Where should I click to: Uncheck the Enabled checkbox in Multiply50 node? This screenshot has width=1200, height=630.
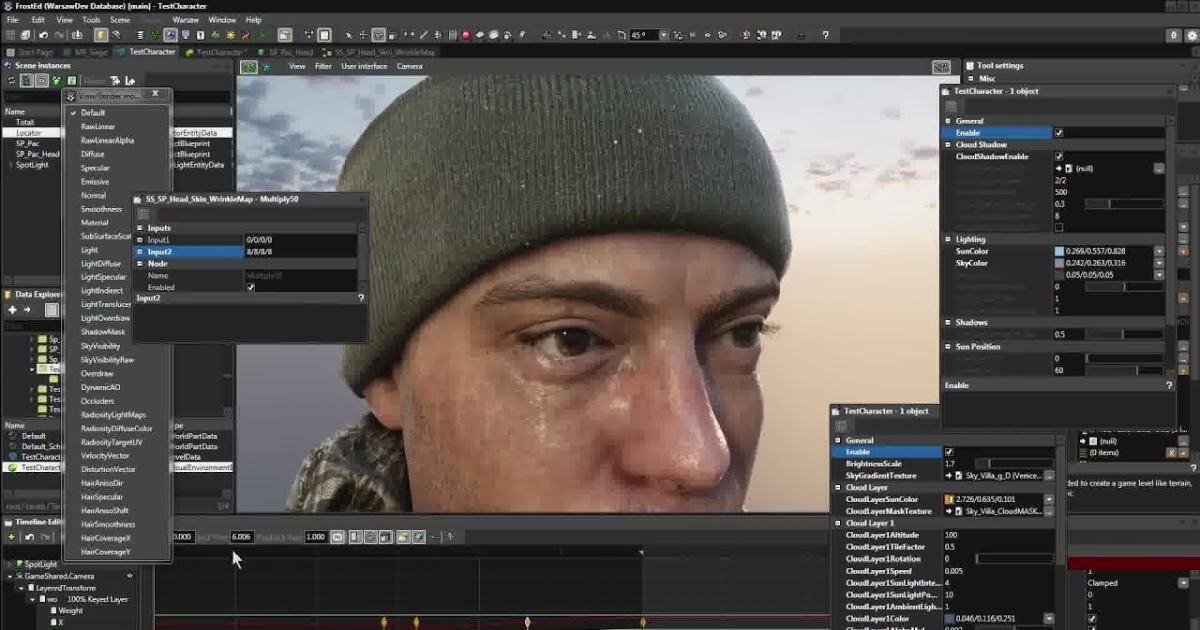coord(251,287)
